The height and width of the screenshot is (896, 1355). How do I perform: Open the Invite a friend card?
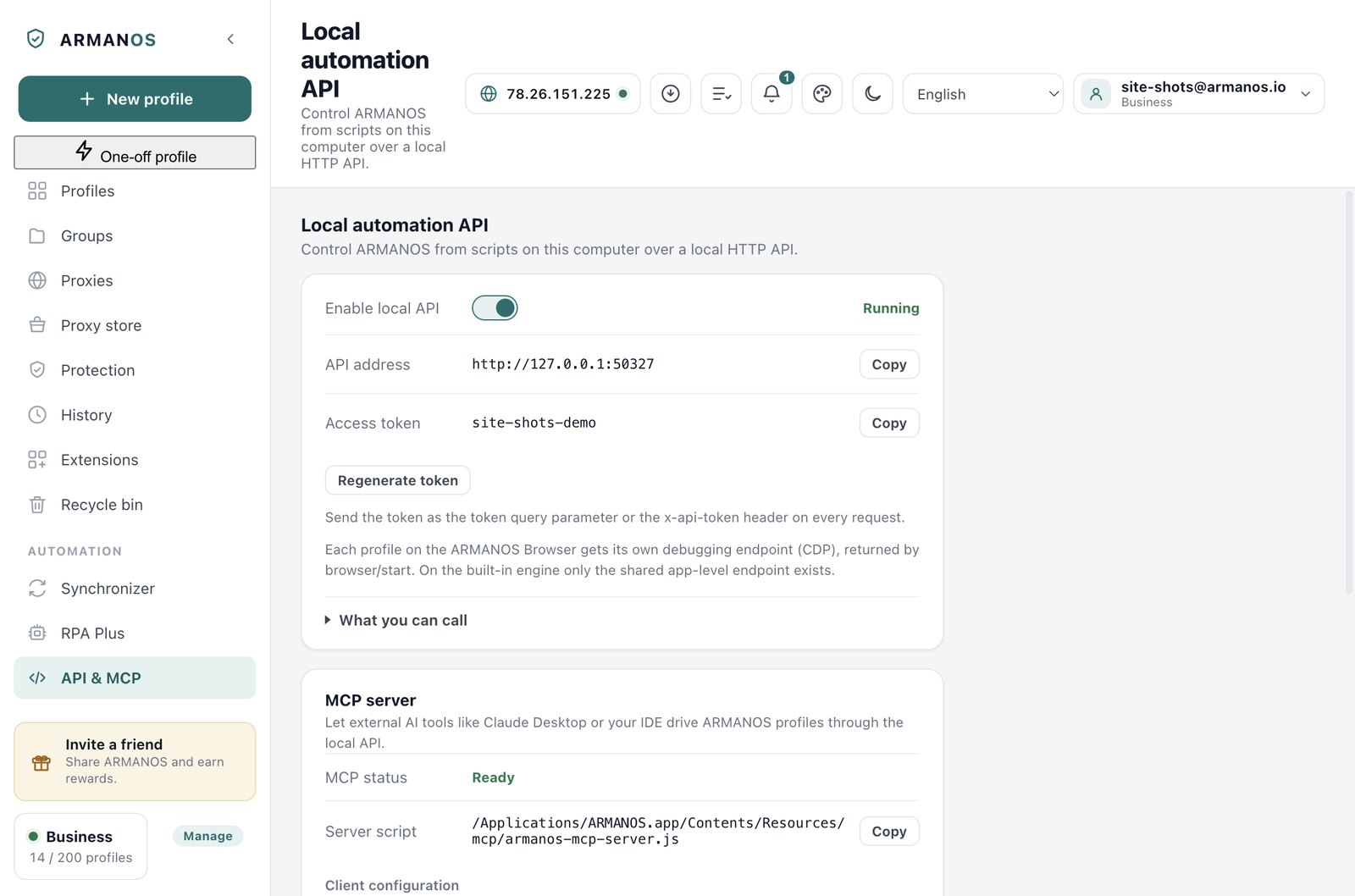coord(135,761)
